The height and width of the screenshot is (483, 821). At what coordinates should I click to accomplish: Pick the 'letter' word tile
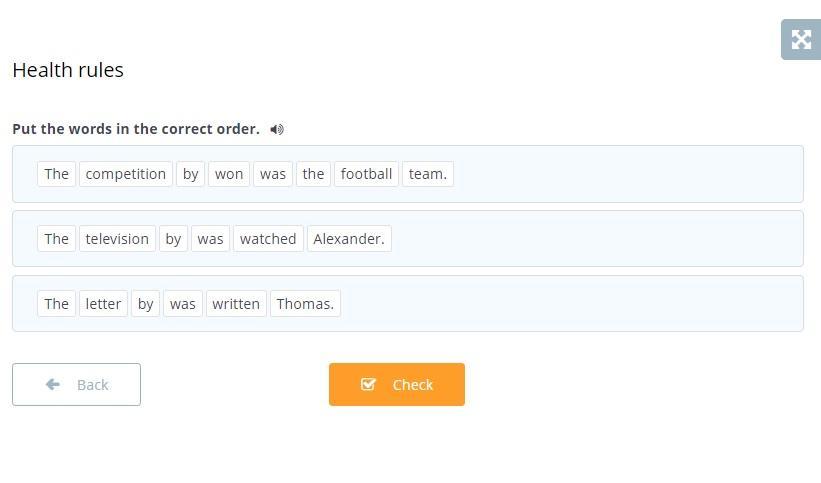pyautogui.click(x=103, y=304)
